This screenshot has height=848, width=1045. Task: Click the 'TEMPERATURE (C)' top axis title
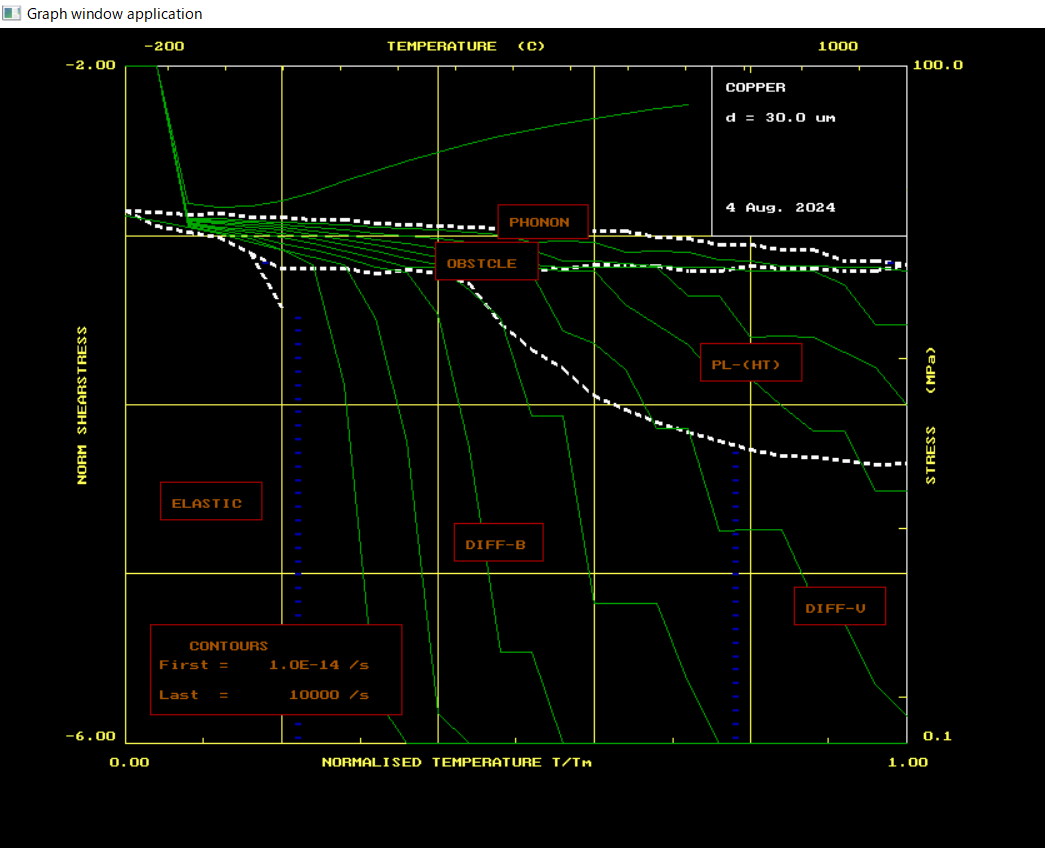pos(466,46)
